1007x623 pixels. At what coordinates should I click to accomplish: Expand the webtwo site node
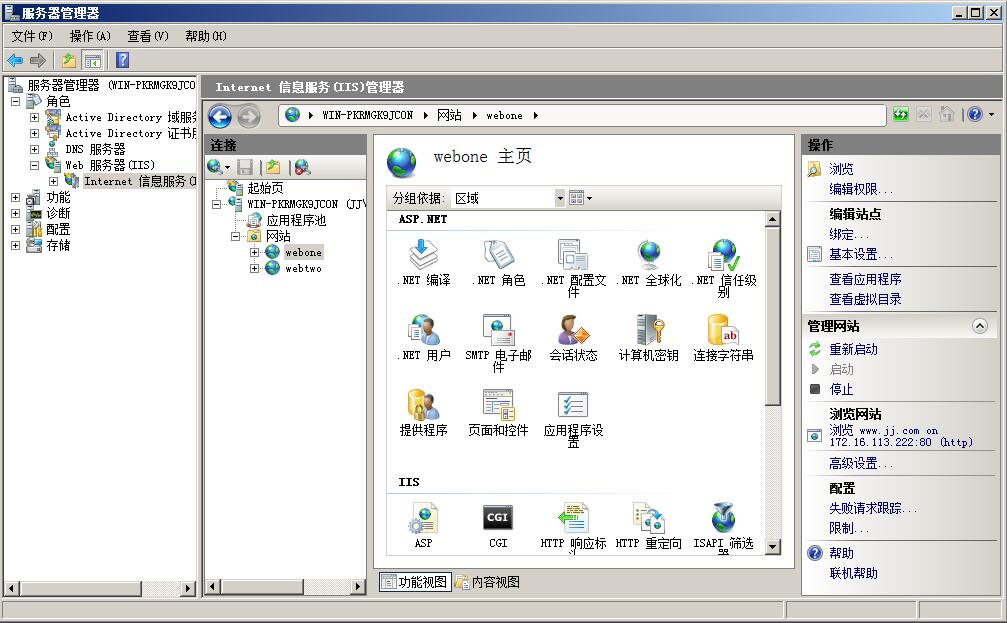(x=254, y=268)
